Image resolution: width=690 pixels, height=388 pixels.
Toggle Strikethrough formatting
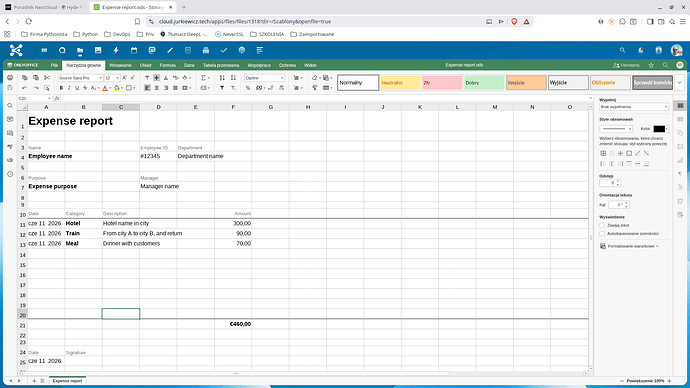click(85, 88)
